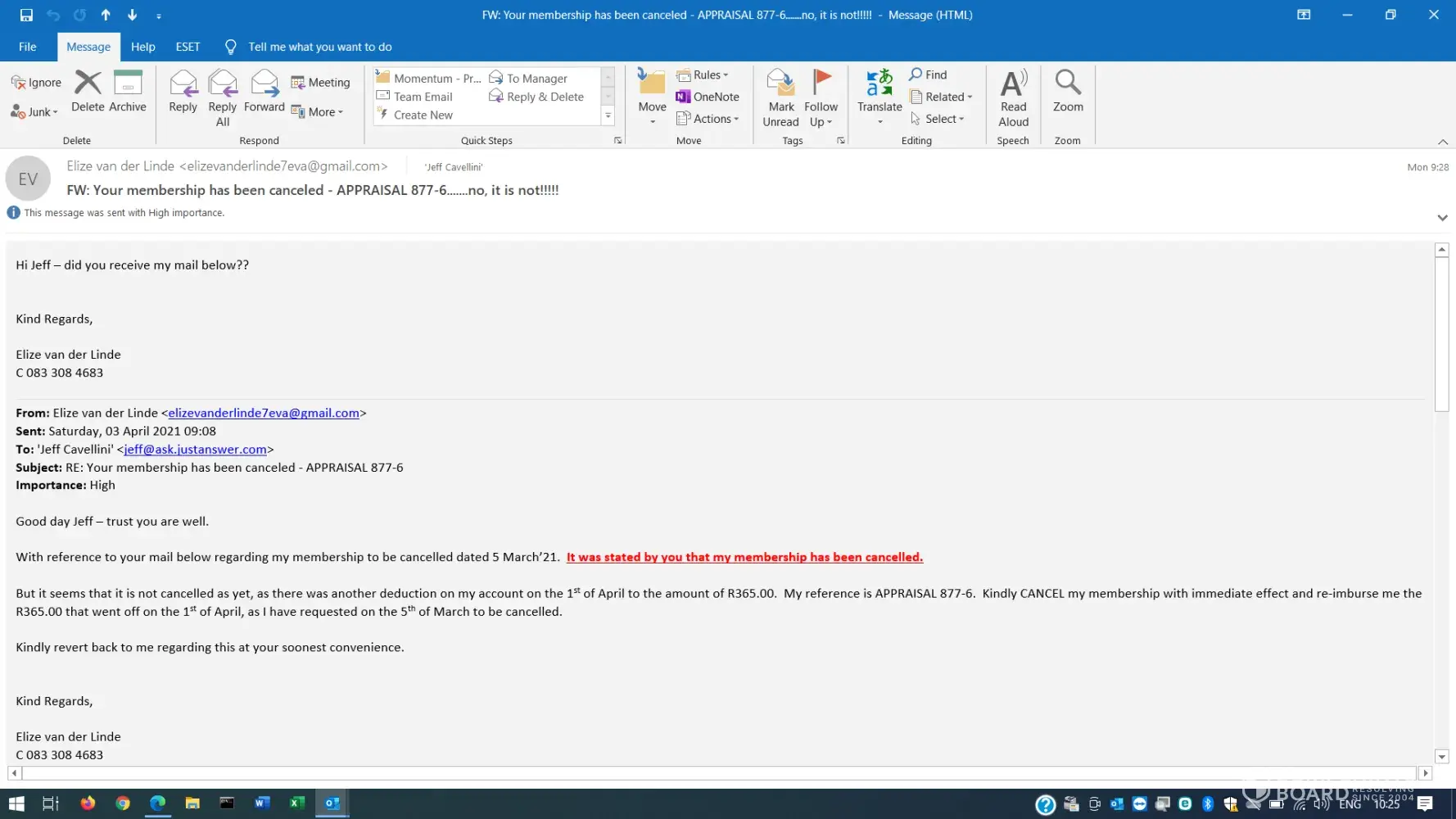1456x819 pixels.
Task: Switch to the Help tab
Action: [142, 47]
